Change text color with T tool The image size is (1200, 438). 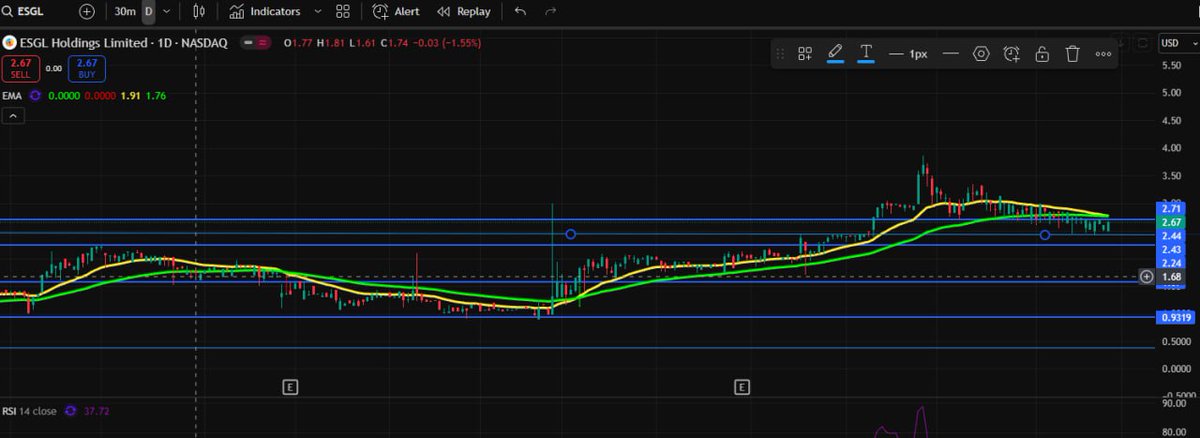pos(866,54)
